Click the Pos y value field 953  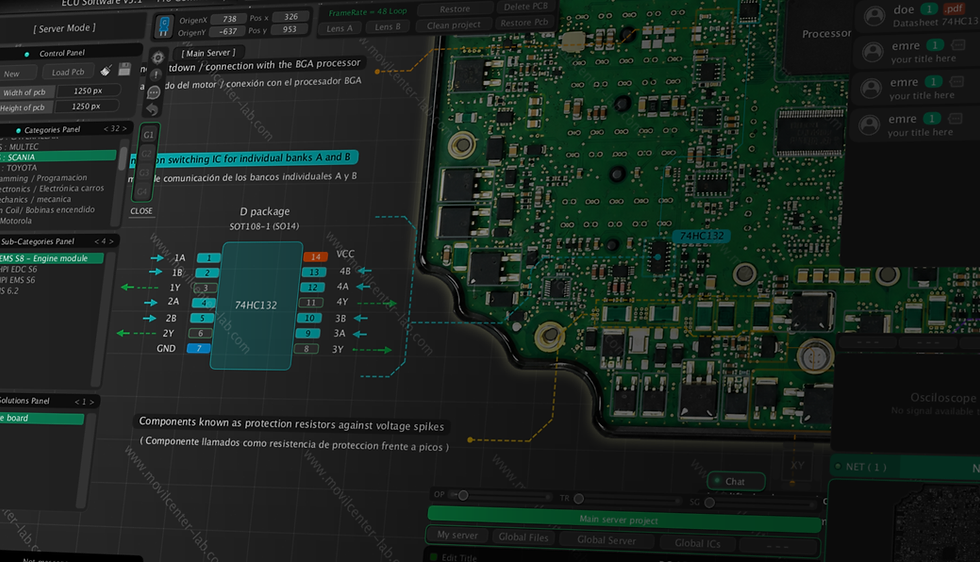(289, 29)
